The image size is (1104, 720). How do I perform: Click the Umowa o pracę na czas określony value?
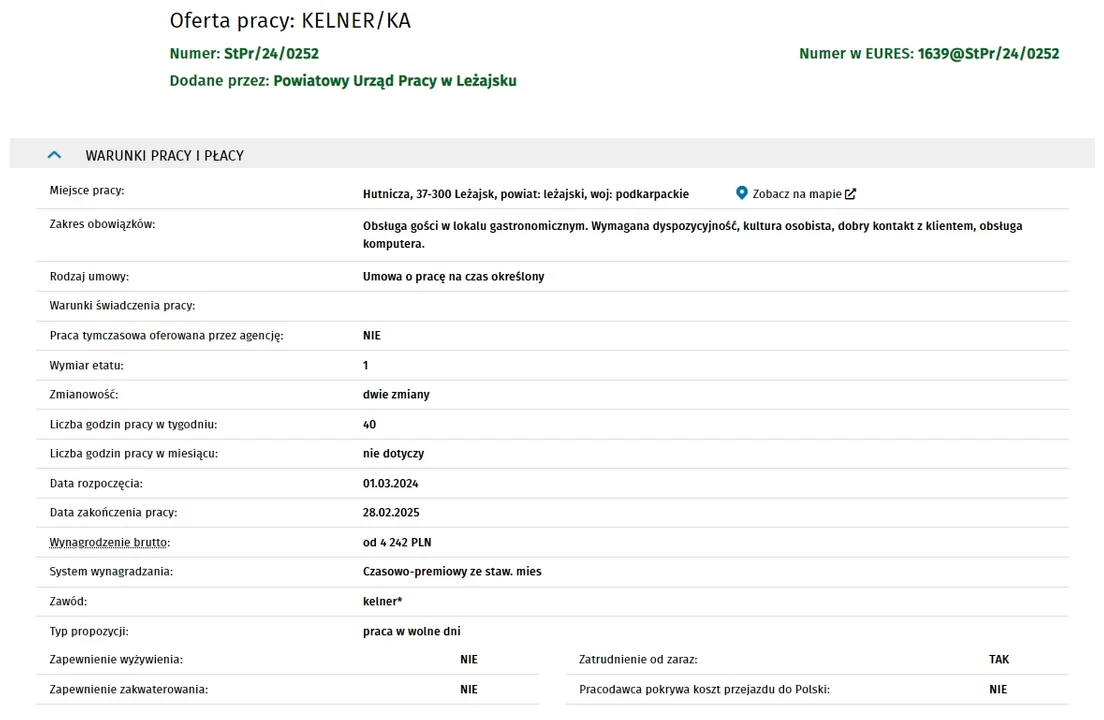453,277
